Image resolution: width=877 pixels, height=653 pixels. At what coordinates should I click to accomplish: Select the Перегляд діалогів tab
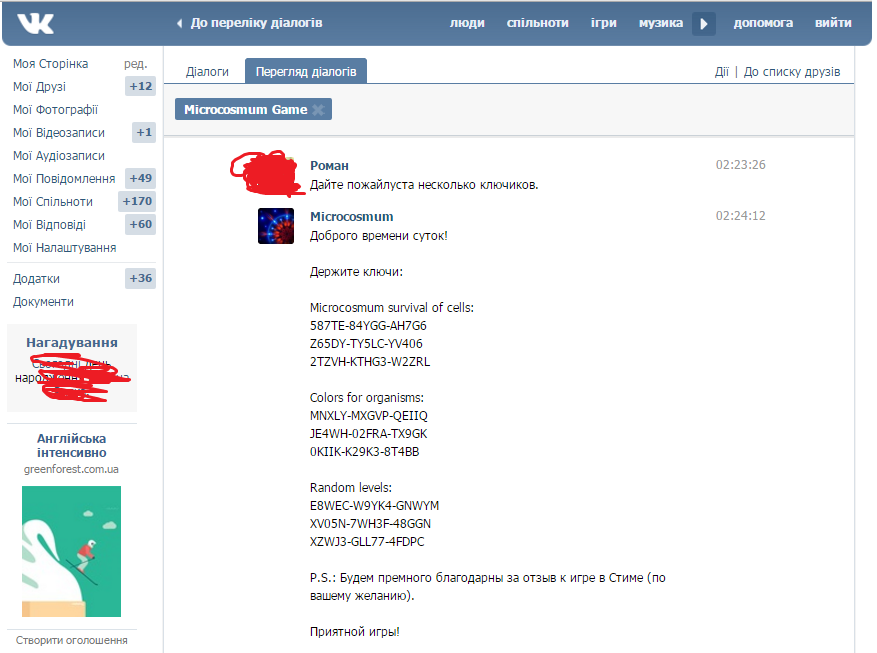pyautogui.click(x=306, y=71)
